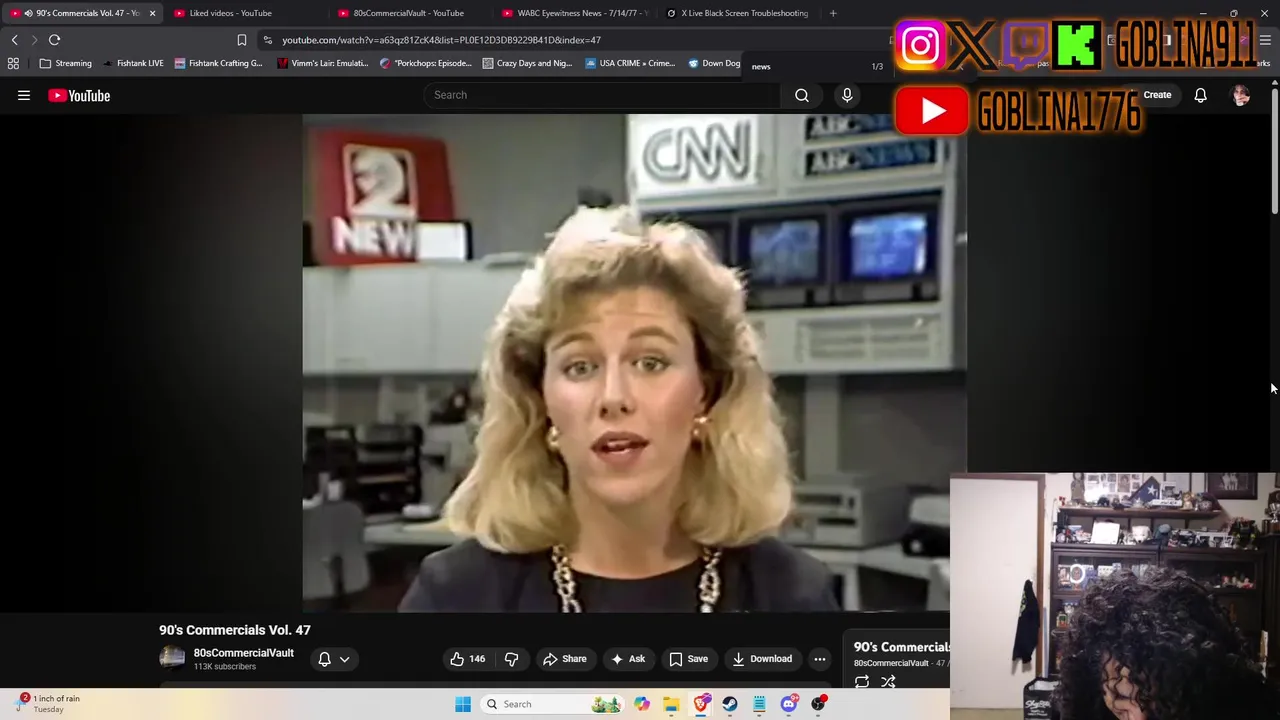Expand the subscription notification chevron
The height and width of the screenshot is (720, 1280).
tap(344, 659)
